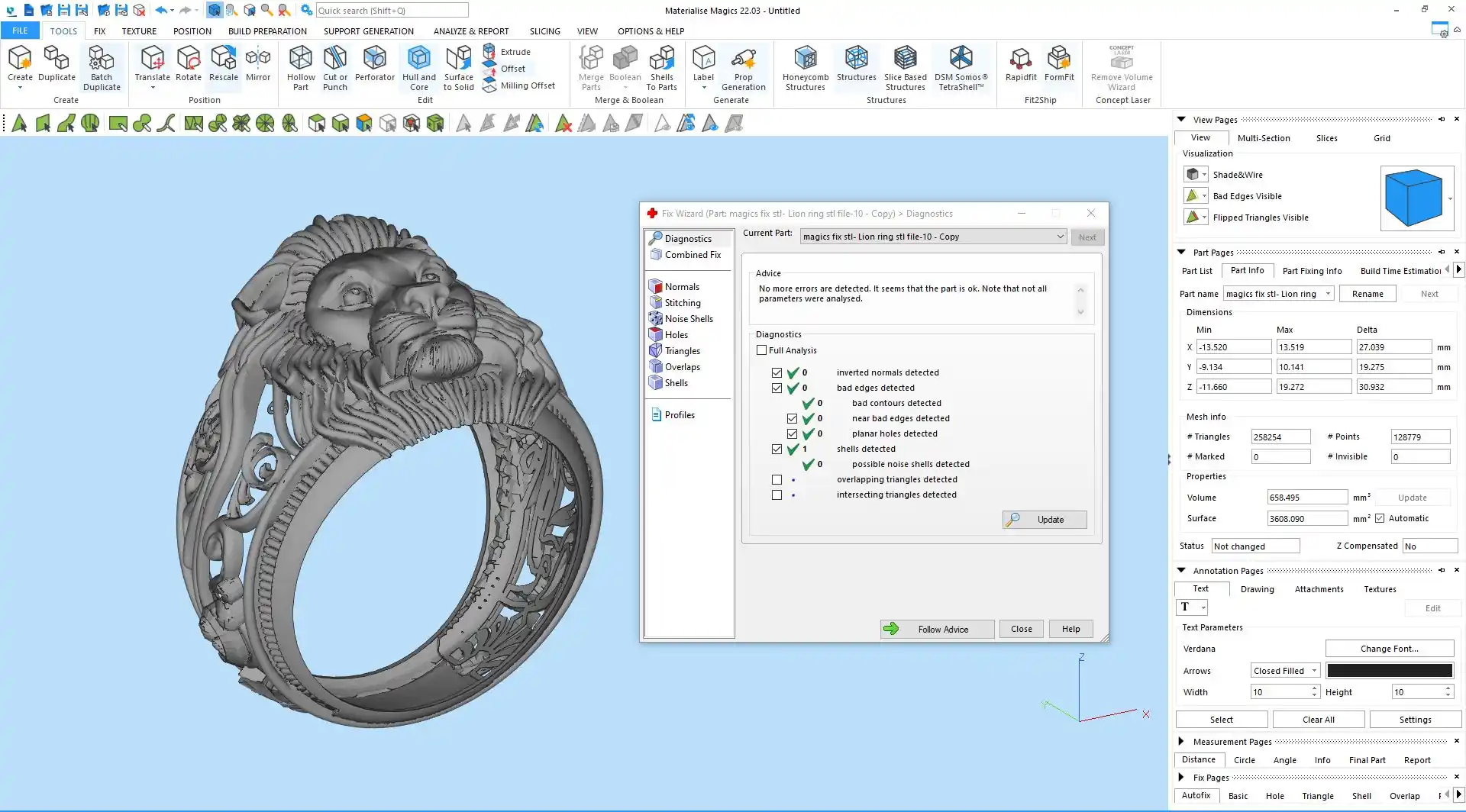Image resolution: width=1466 pixels, height=812 pixels.
Task: Click the black annotation color swatch
Action: (1389, 671)
